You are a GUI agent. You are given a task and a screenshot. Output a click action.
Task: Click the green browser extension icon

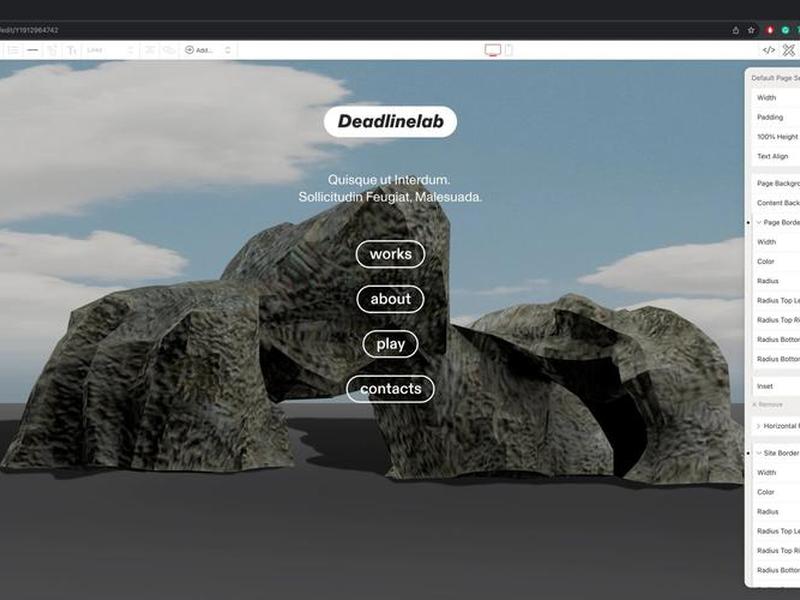click(x=786, y=30)
